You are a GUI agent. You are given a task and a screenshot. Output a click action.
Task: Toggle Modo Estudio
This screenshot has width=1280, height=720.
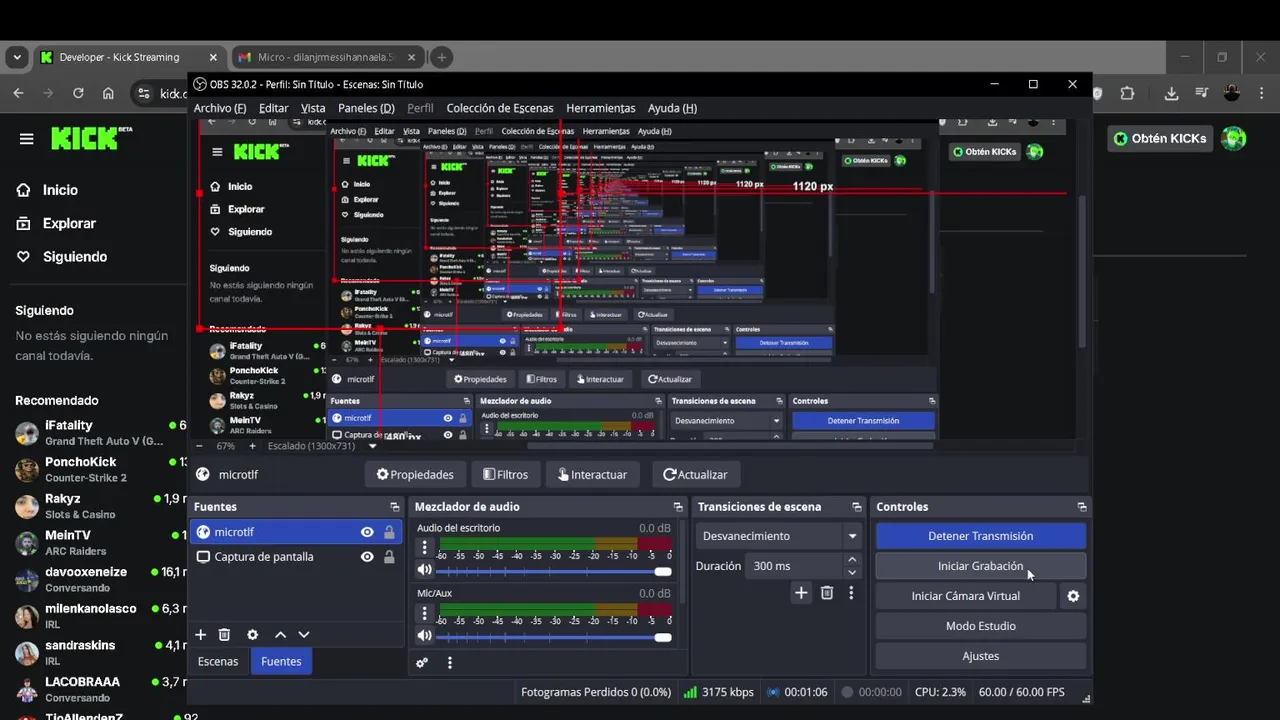pyautogui.click(x=981, y=626)
